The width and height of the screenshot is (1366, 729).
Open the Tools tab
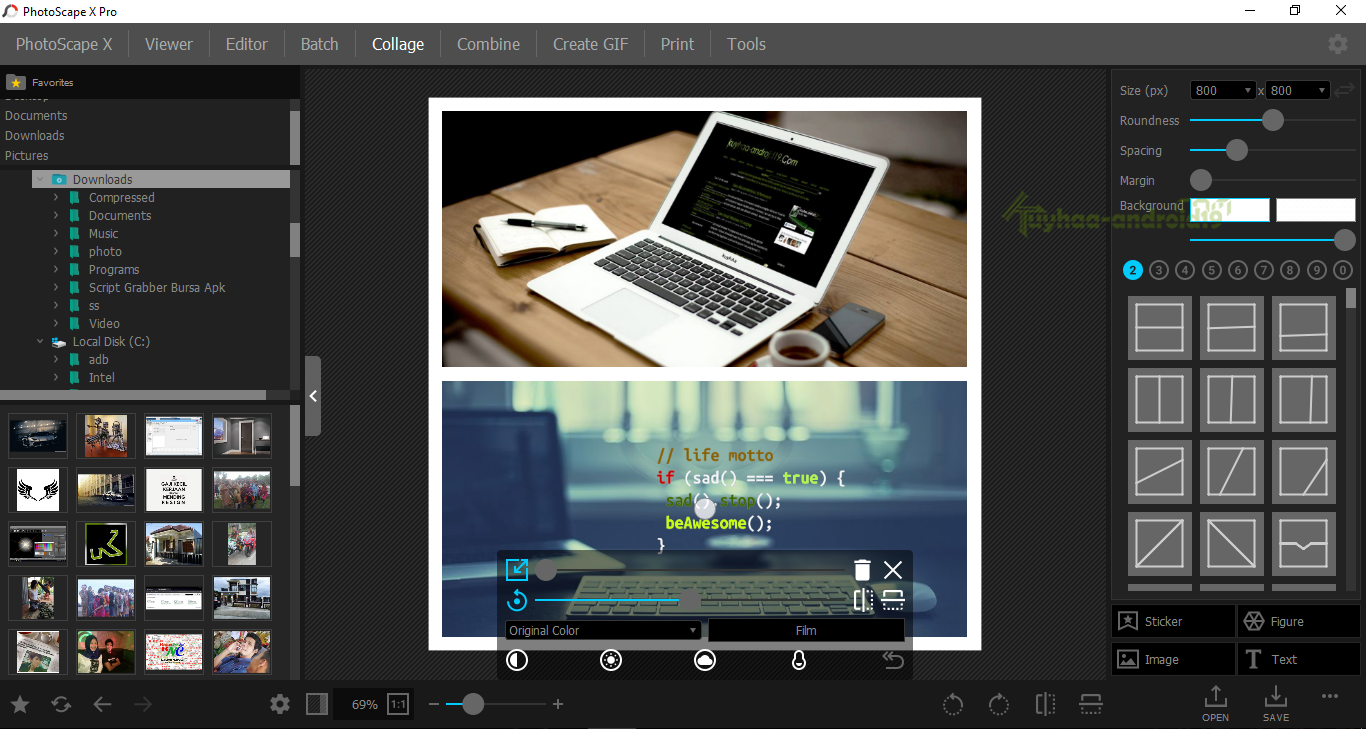tap(746, 44)
